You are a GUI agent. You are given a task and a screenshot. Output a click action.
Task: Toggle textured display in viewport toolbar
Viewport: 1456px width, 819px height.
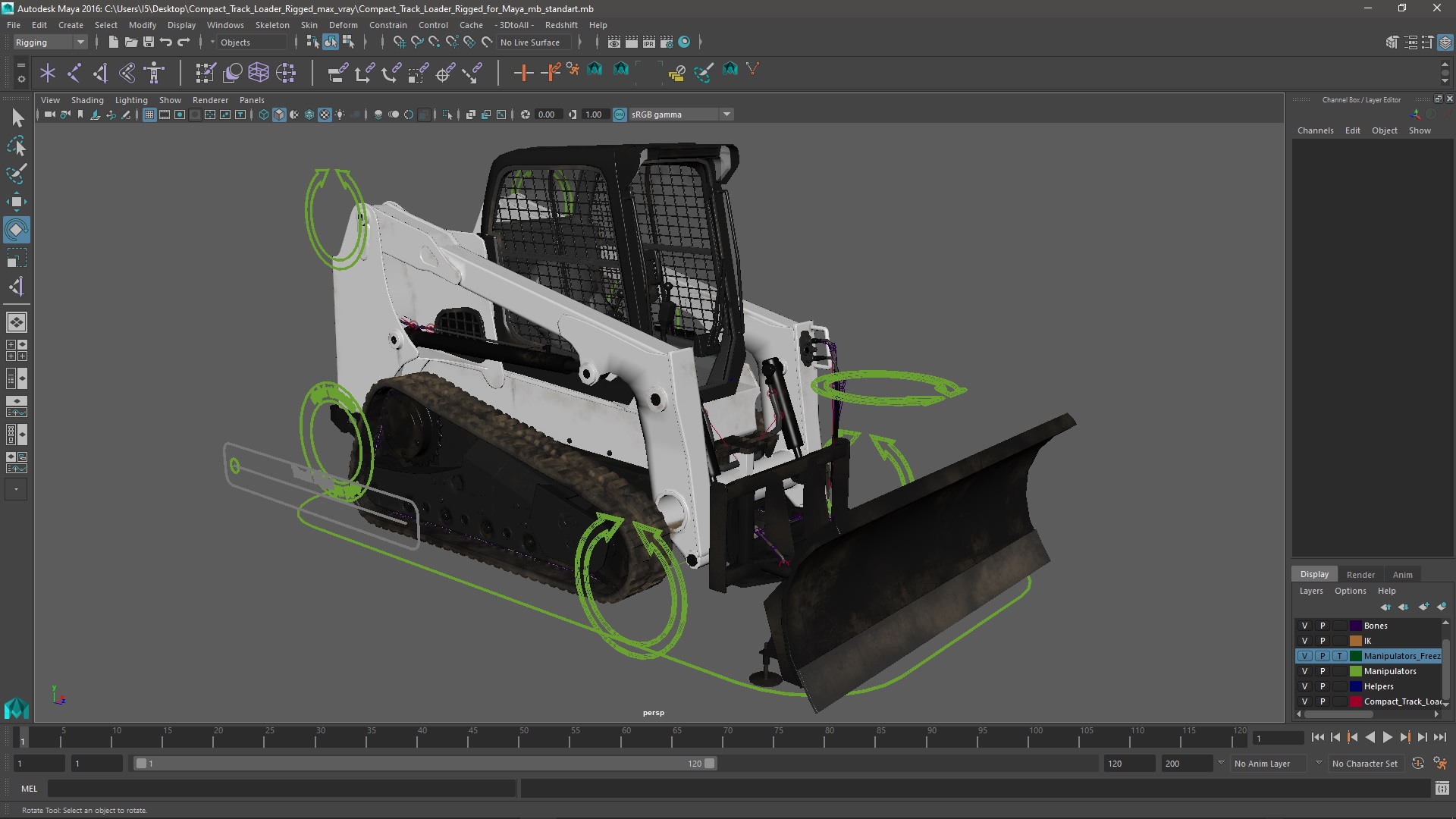(325, 115)
